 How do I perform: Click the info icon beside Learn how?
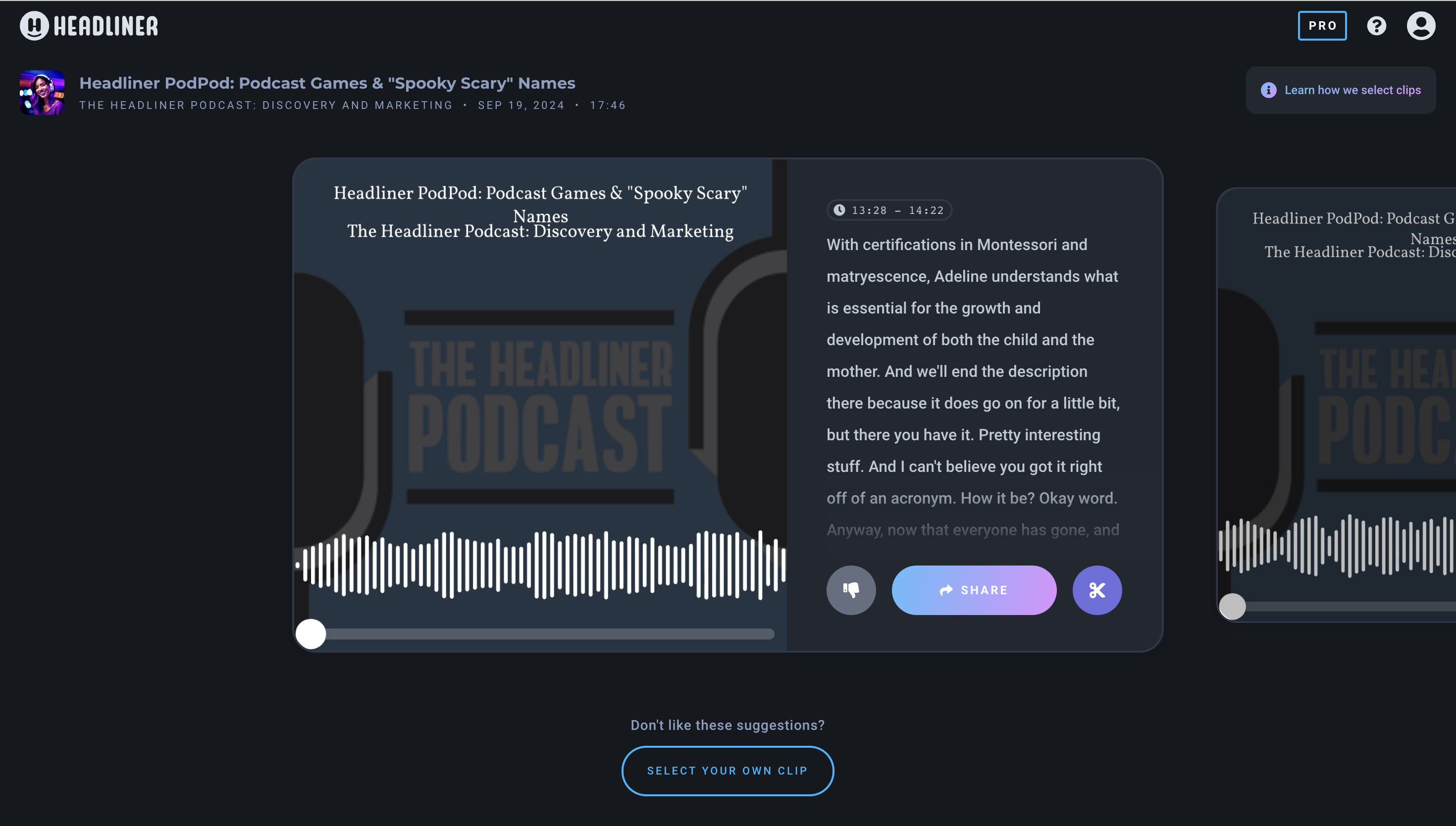1268,90
